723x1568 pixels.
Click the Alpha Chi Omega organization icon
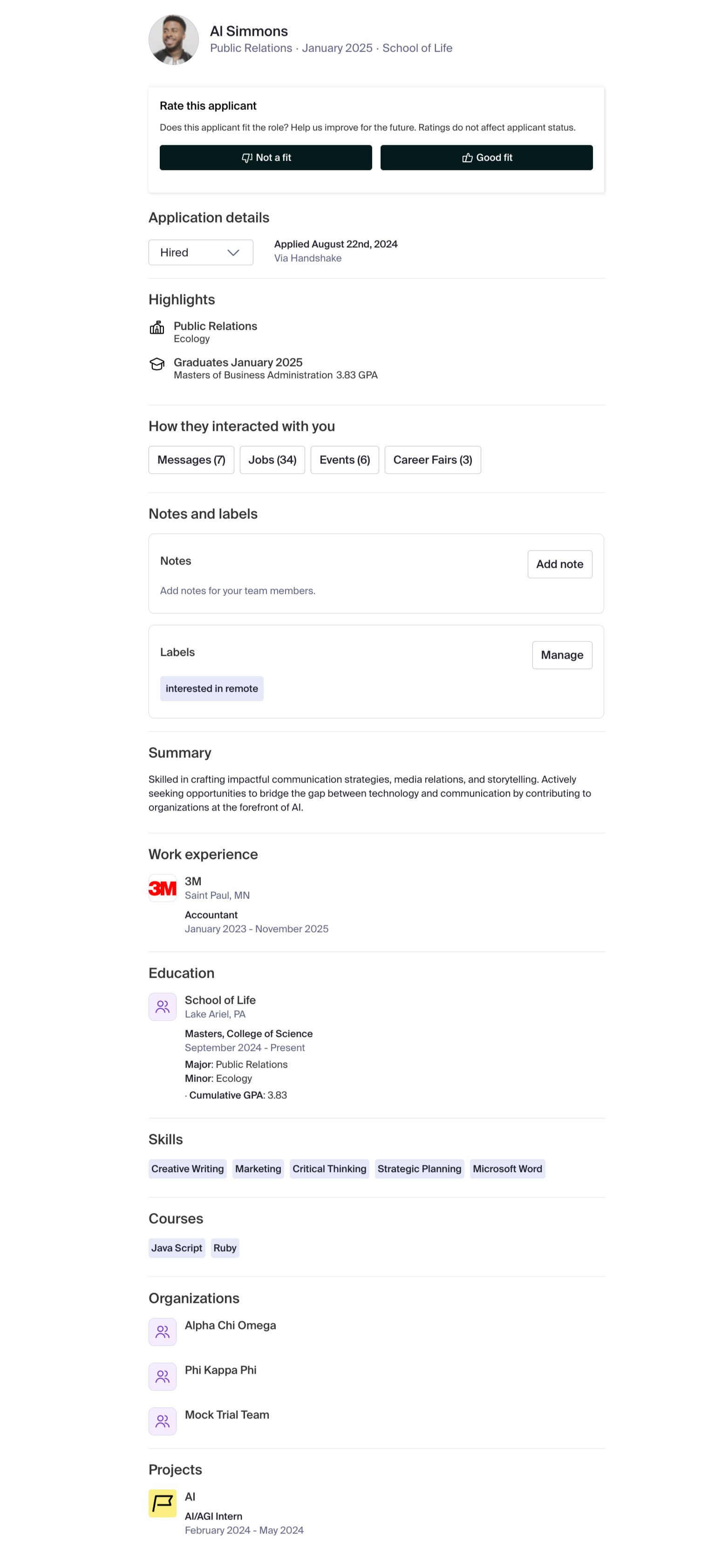(x=163, y=1332)
